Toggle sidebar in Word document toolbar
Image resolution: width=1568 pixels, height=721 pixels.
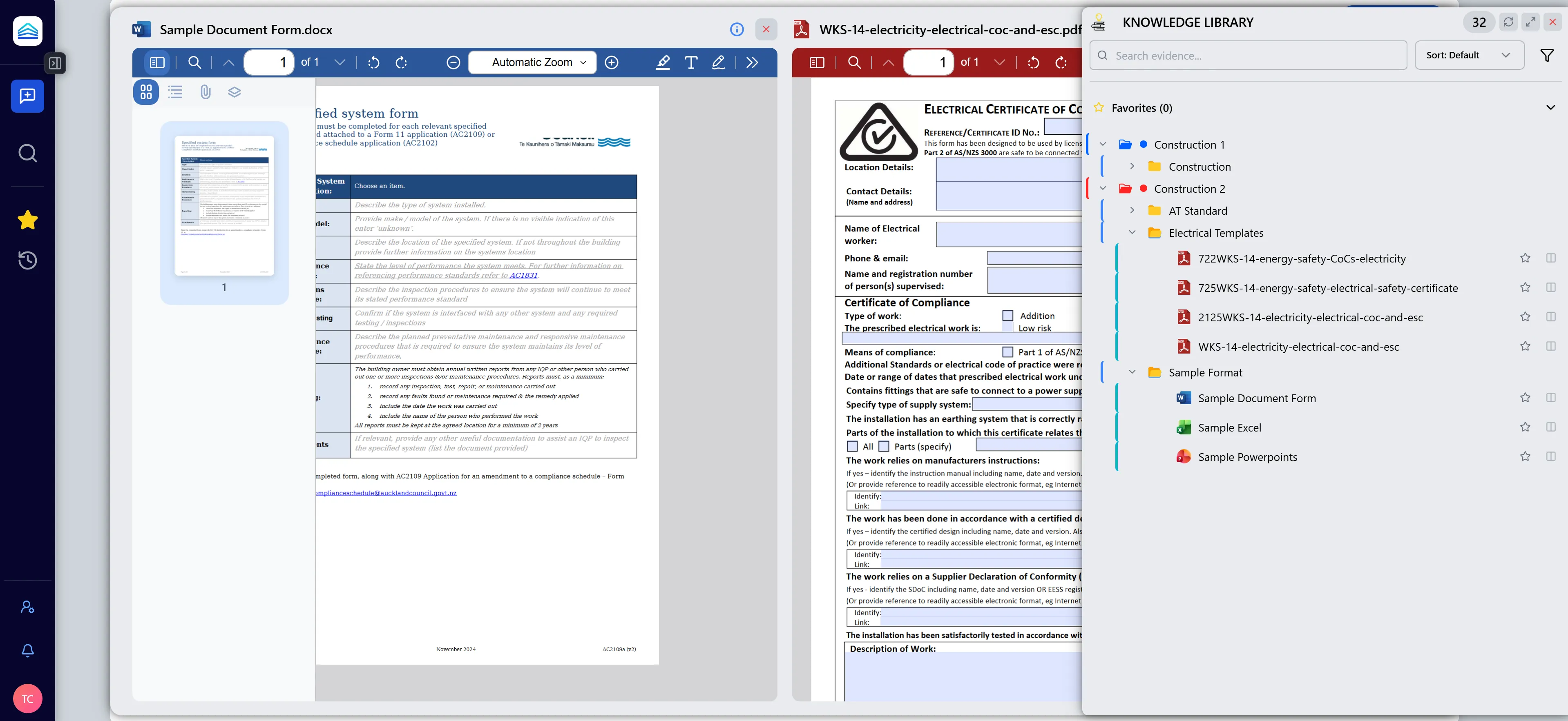point(157,62)
